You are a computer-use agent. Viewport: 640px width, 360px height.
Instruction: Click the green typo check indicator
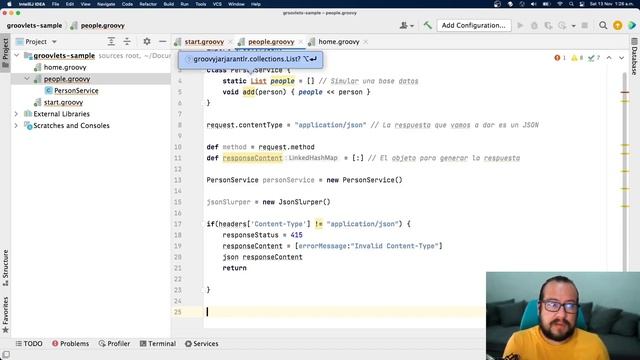tap(594, 58)
